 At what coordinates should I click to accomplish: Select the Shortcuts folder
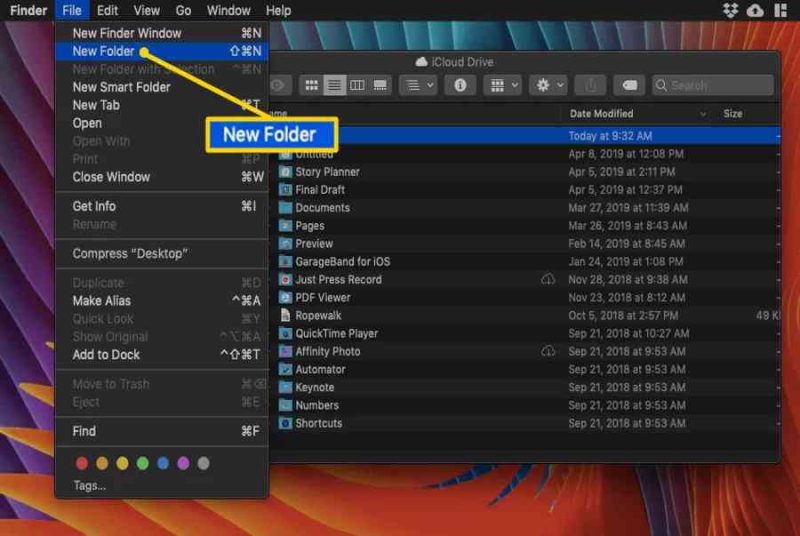click(525, 423)
